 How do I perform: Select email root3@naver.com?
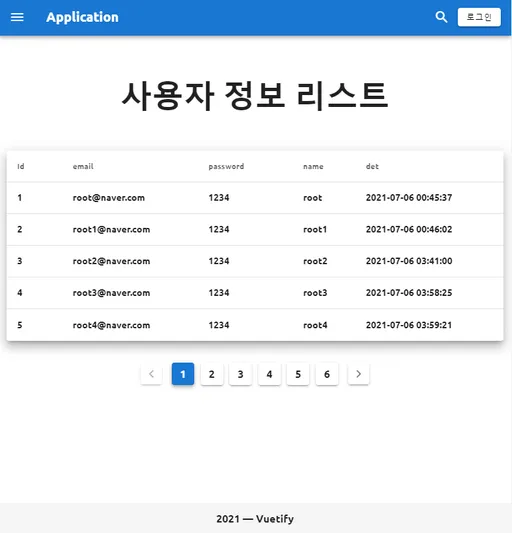click(111, 293)
